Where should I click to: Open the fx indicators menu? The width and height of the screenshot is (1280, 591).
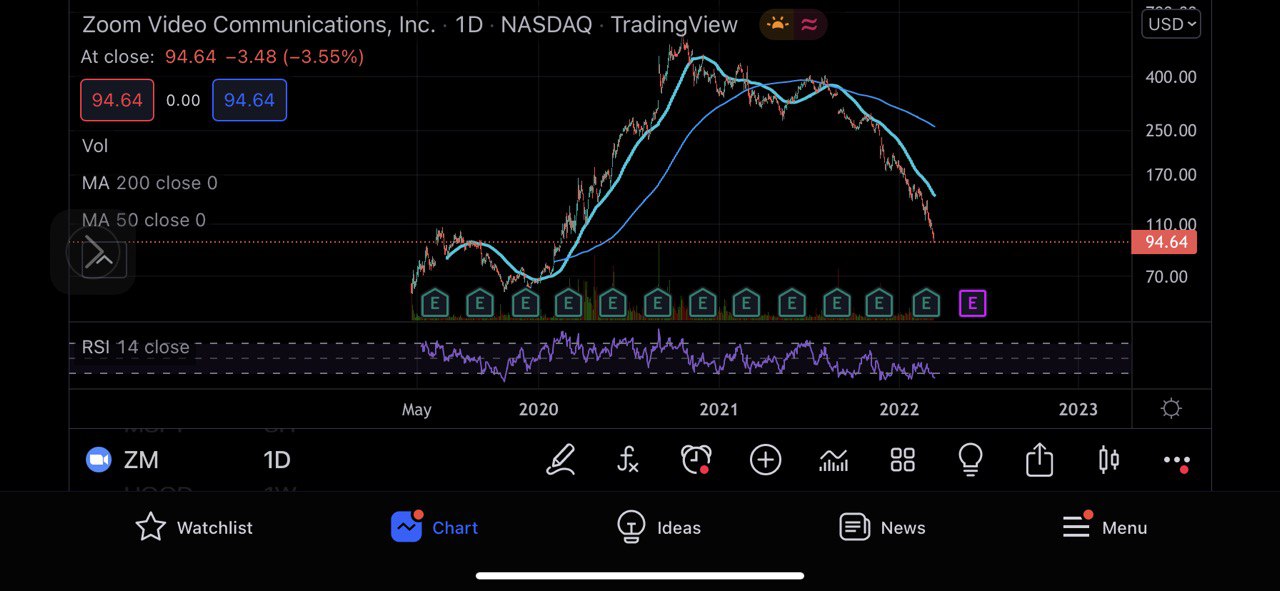pyautogui.click(x=627, y=460)
